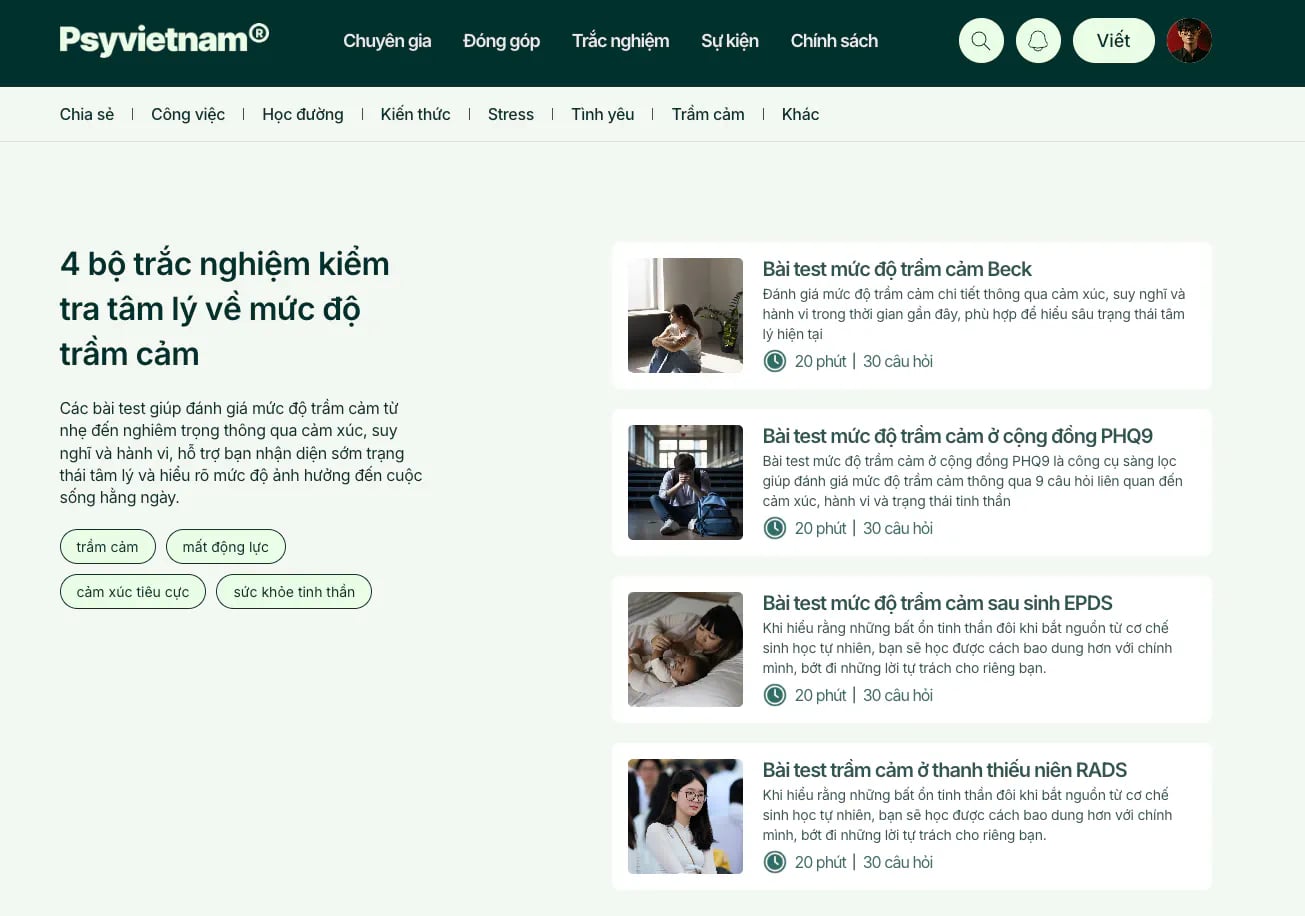Click the profile avatar picture
The width and height of the screenshot is (1305, 916).
coord(1189,40)
